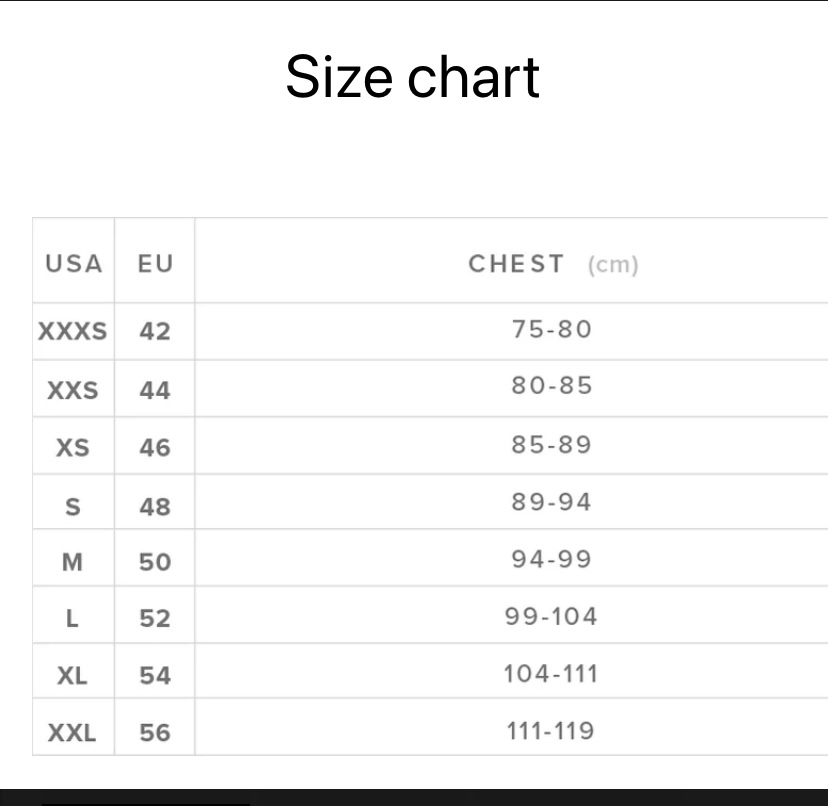Select the M size cell

coord(72,562)
